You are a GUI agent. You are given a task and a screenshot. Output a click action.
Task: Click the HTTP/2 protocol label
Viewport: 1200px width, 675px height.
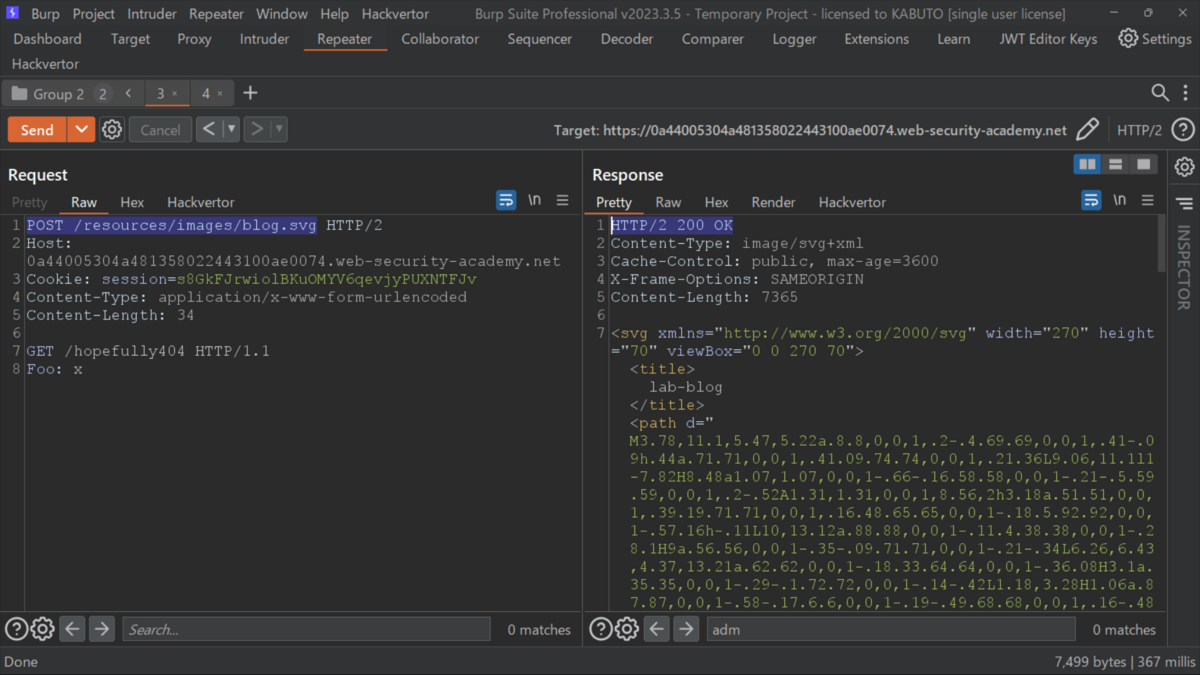(1139, 130)
